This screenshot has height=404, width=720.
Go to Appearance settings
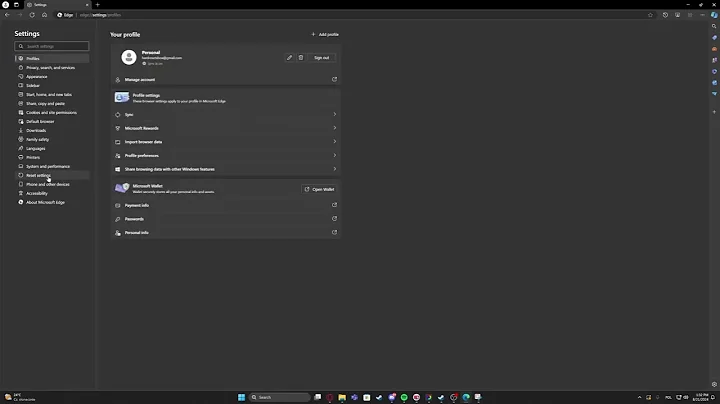tap(52, 77)
